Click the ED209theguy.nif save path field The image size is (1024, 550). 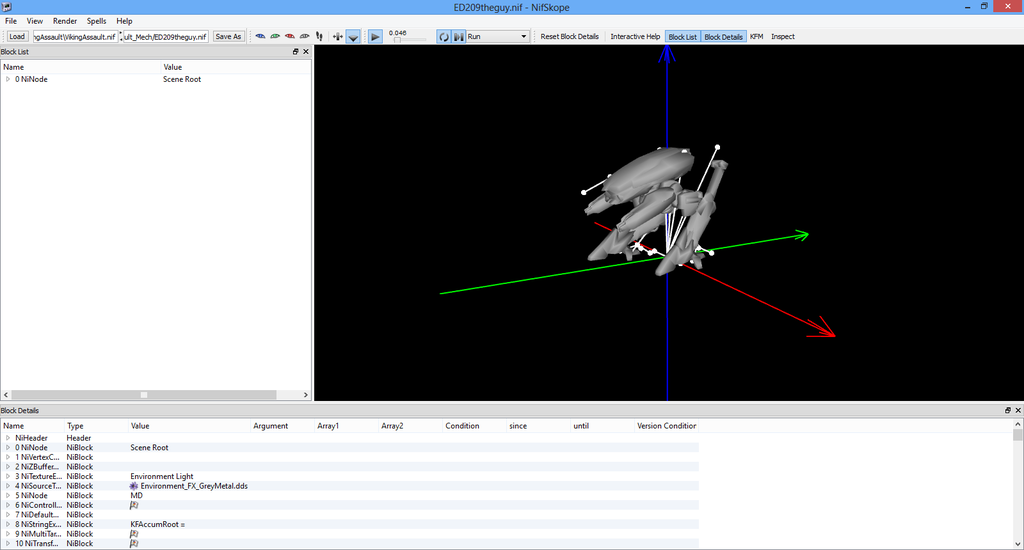(x=166, y=37)
